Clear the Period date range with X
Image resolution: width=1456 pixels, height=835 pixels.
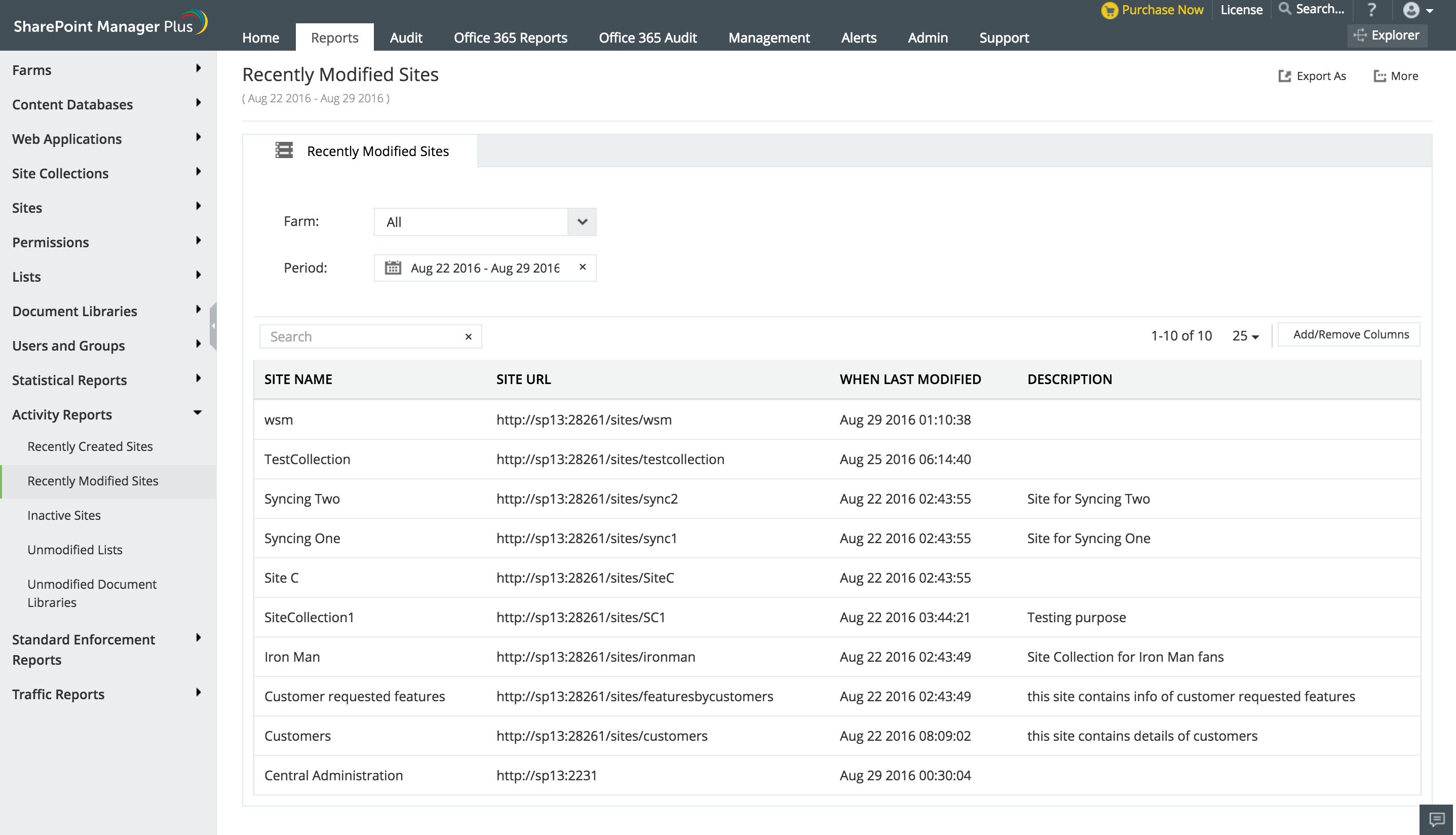(x=583, y=267)
